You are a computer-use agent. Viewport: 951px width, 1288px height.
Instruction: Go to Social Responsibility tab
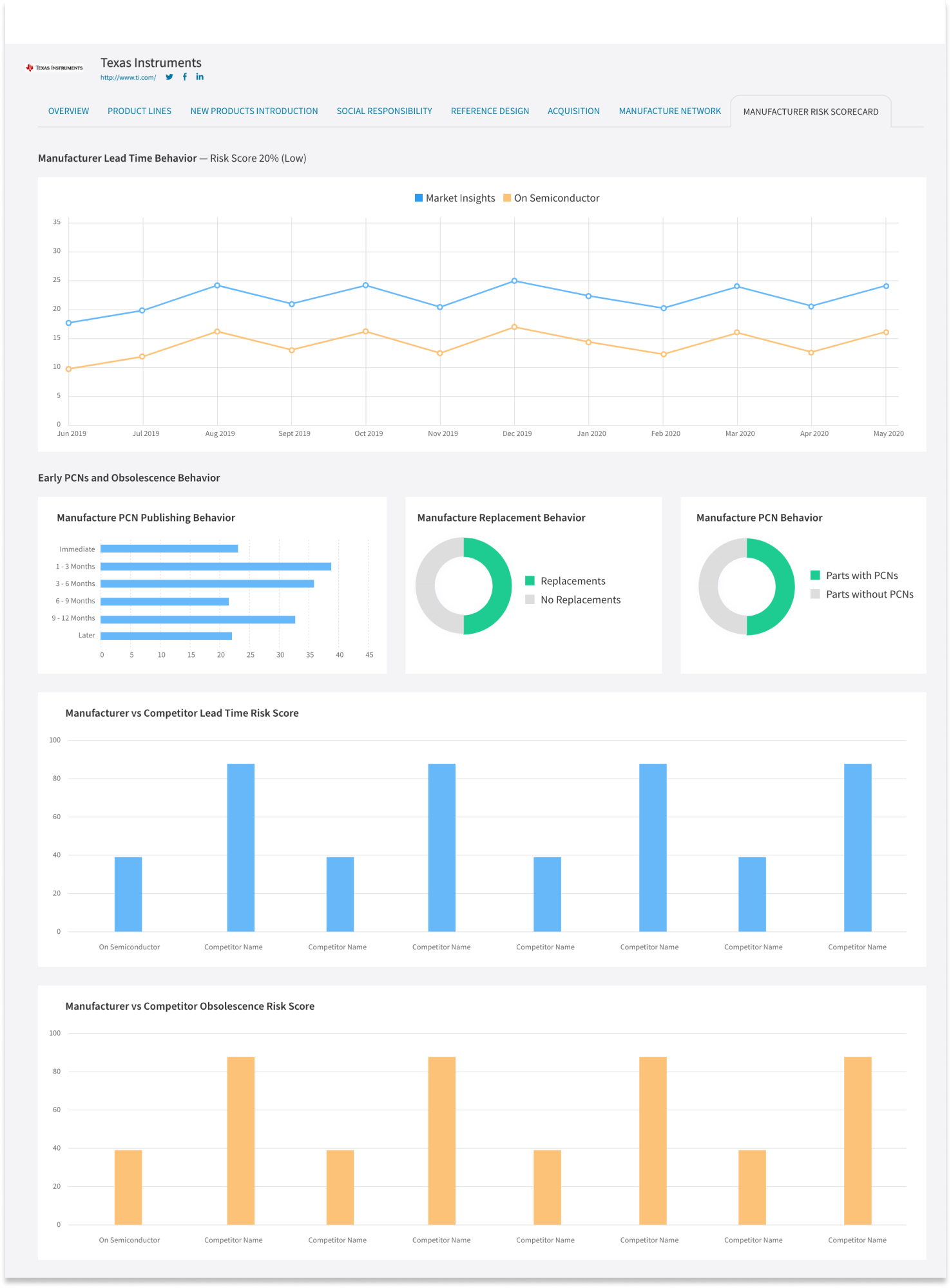coord(384,111)
